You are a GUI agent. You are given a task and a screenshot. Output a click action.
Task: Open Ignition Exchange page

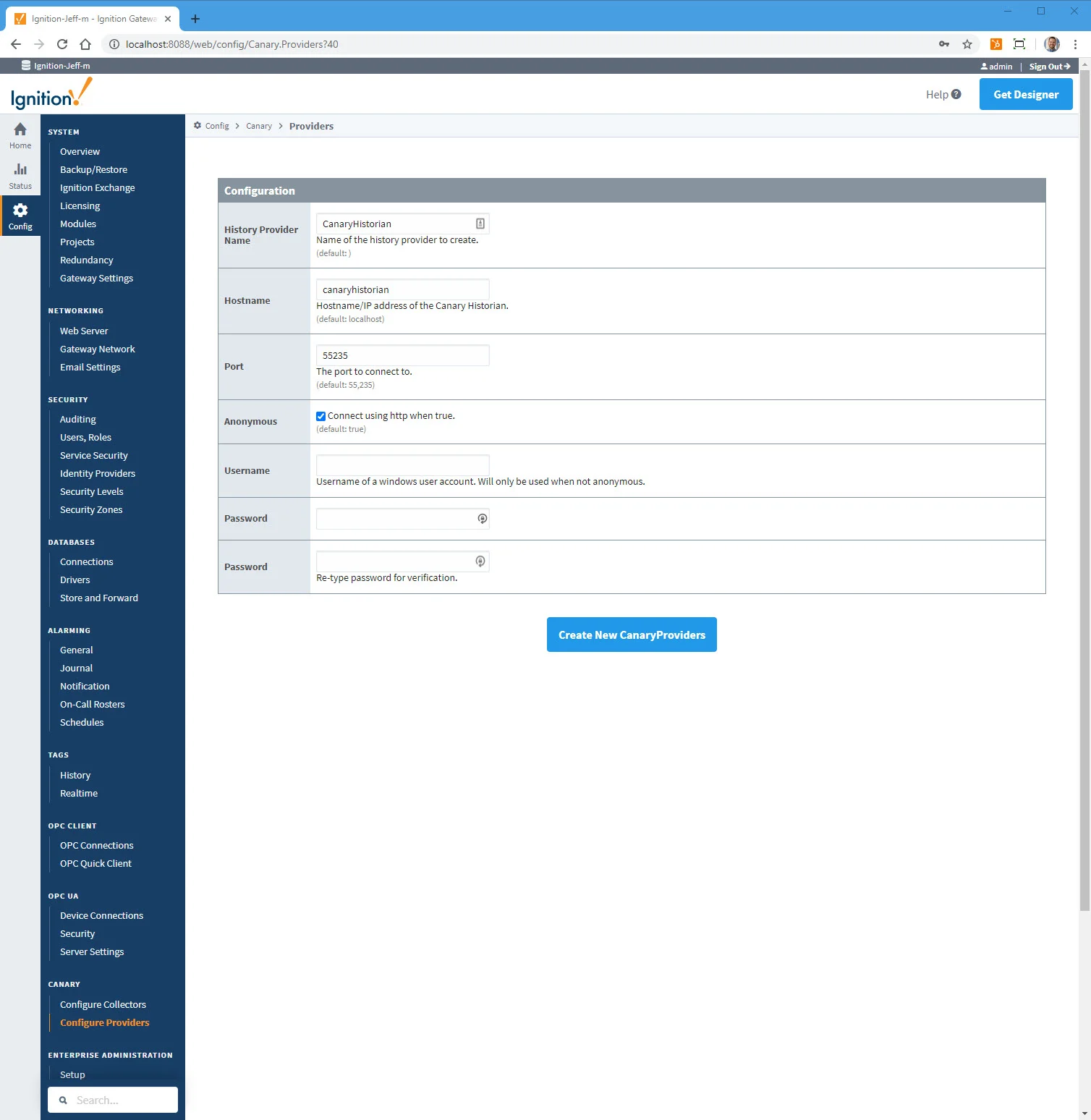tap(98, 188)
